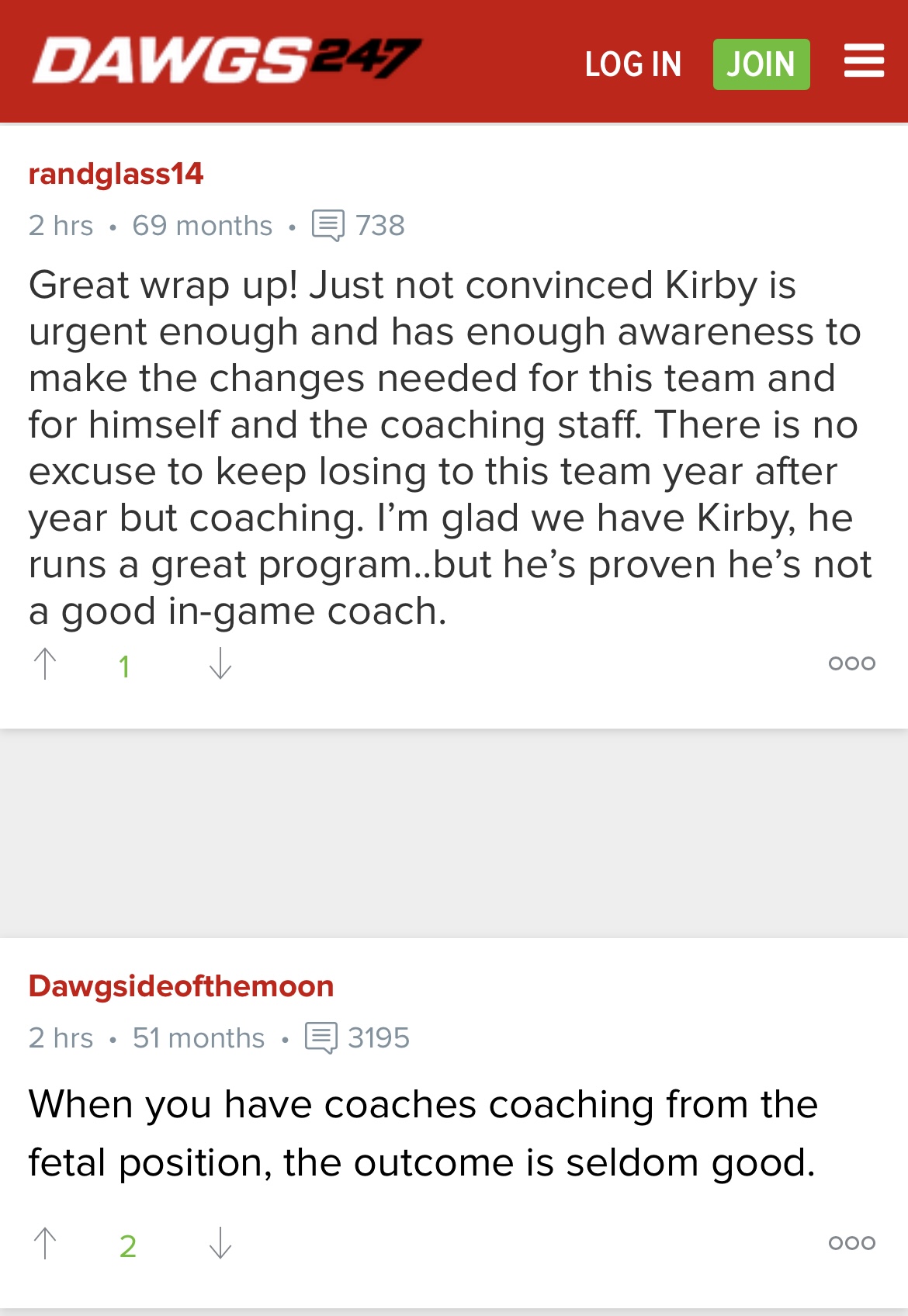908x1316 pixels.
Task: Click the 3195 posts number for Dawgsideofthemoon
Action: (379, 1038)
